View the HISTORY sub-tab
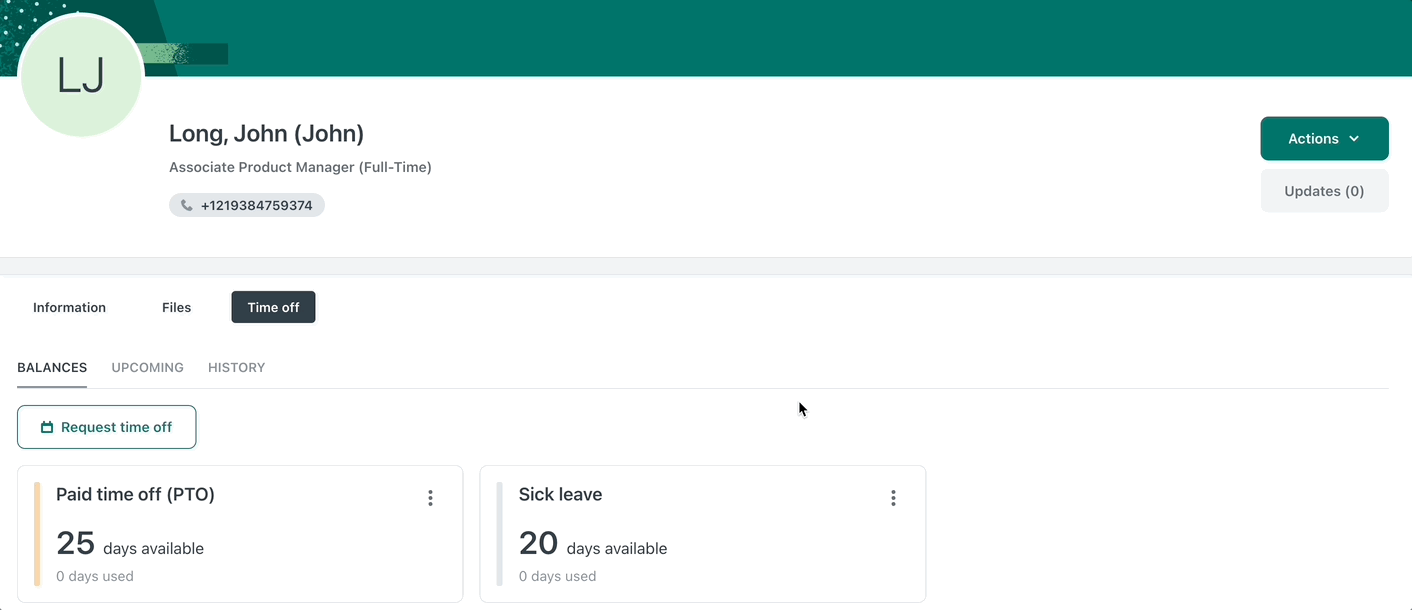The height and width of the screenshot is (610, 1412). pyautogui.click(x=236, y=368)
